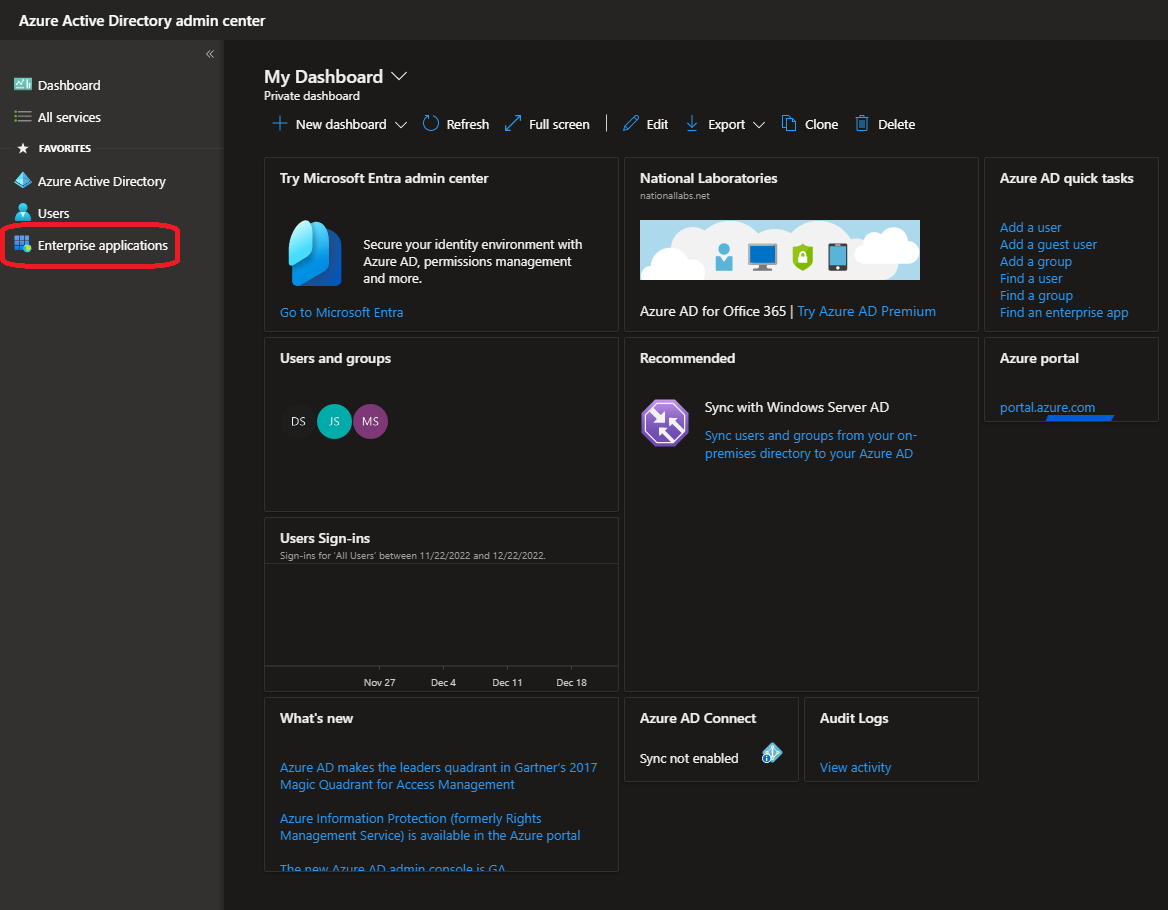The width and height of the screenshot is (1168, 910).
Task: Expand the My Dashboard dropdown chevron
Action: click(x=399, y=76)
